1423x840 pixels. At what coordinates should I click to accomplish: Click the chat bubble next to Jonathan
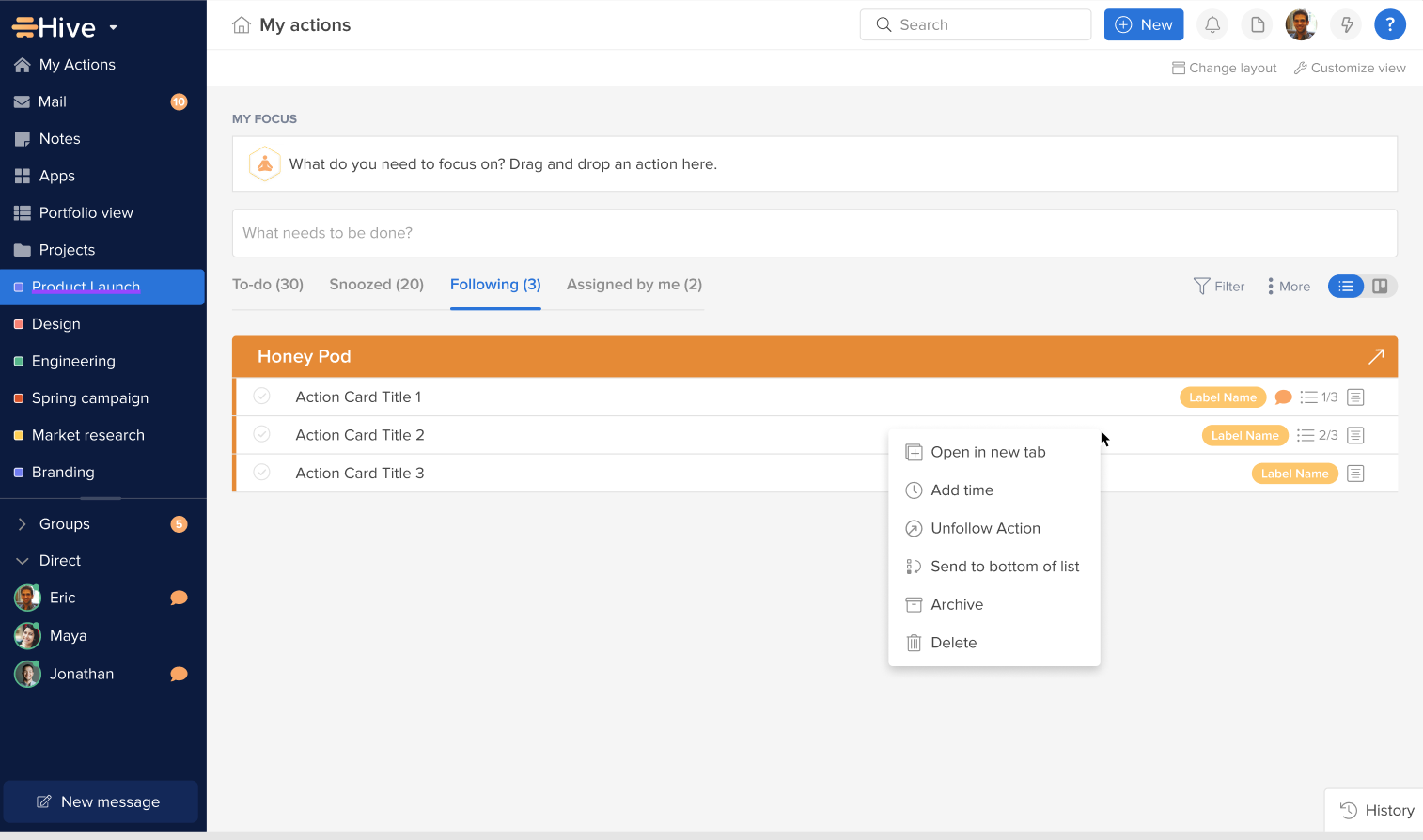pos(179,674)
